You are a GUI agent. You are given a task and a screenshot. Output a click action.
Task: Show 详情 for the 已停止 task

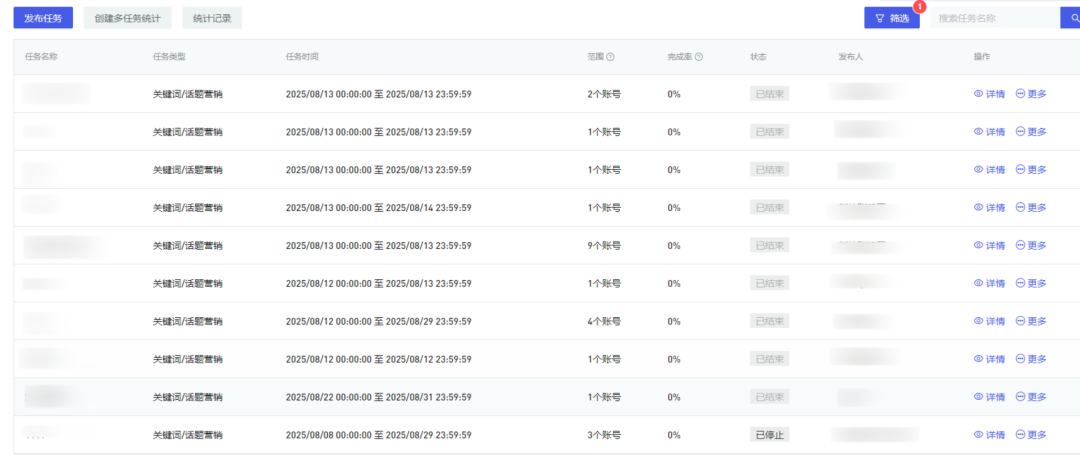pyautogui.click(x=989, y=435)
